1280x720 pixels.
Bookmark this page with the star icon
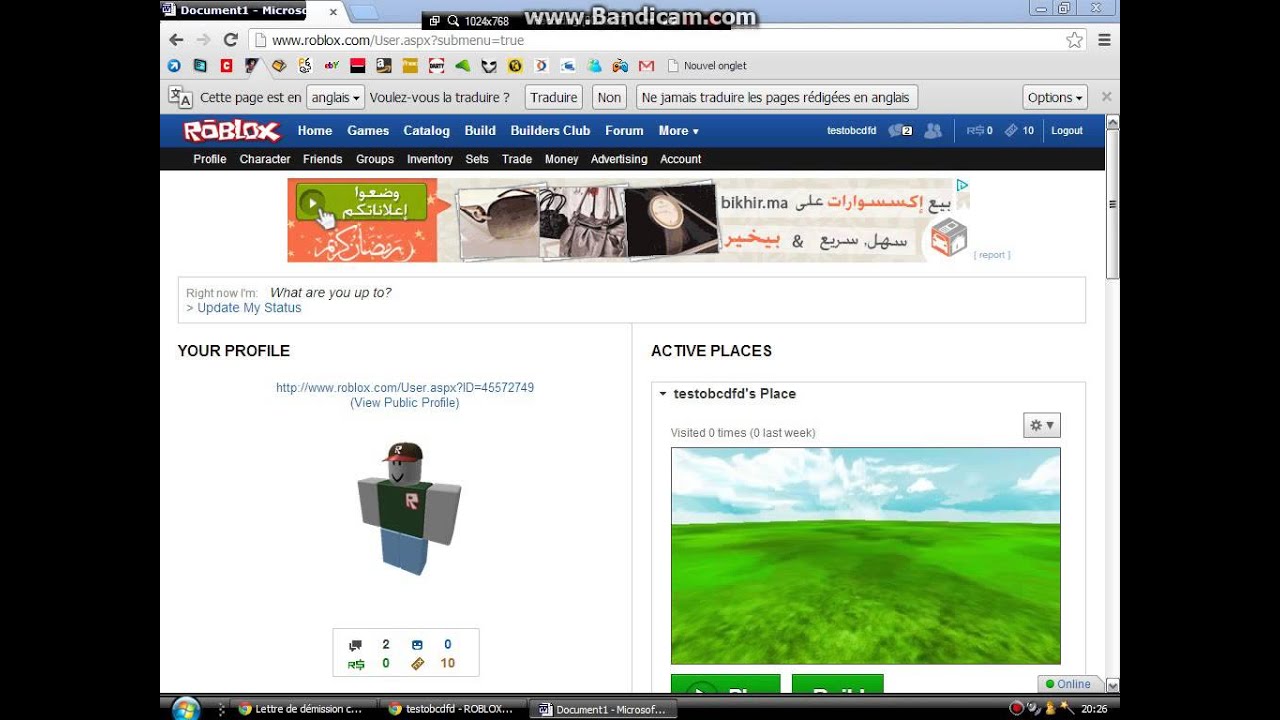click(1074, 40)
